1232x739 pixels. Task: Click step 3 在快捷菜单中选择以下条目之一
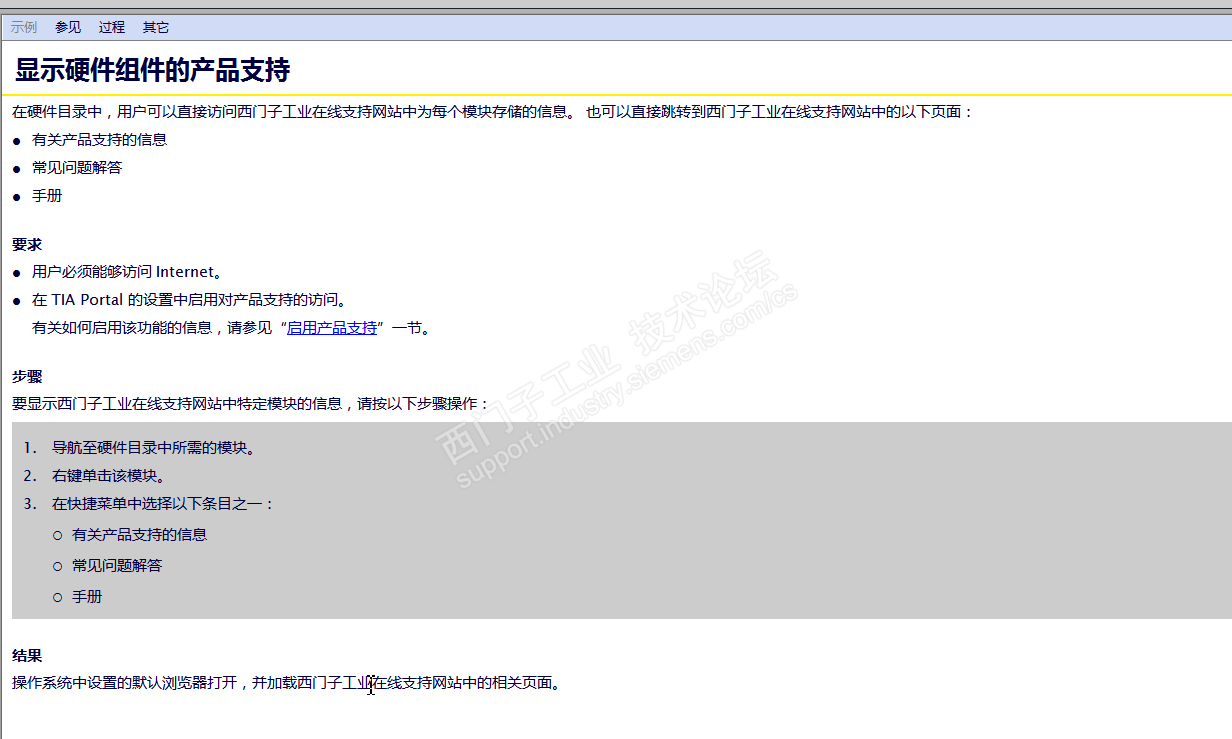[x=163, y=504]
